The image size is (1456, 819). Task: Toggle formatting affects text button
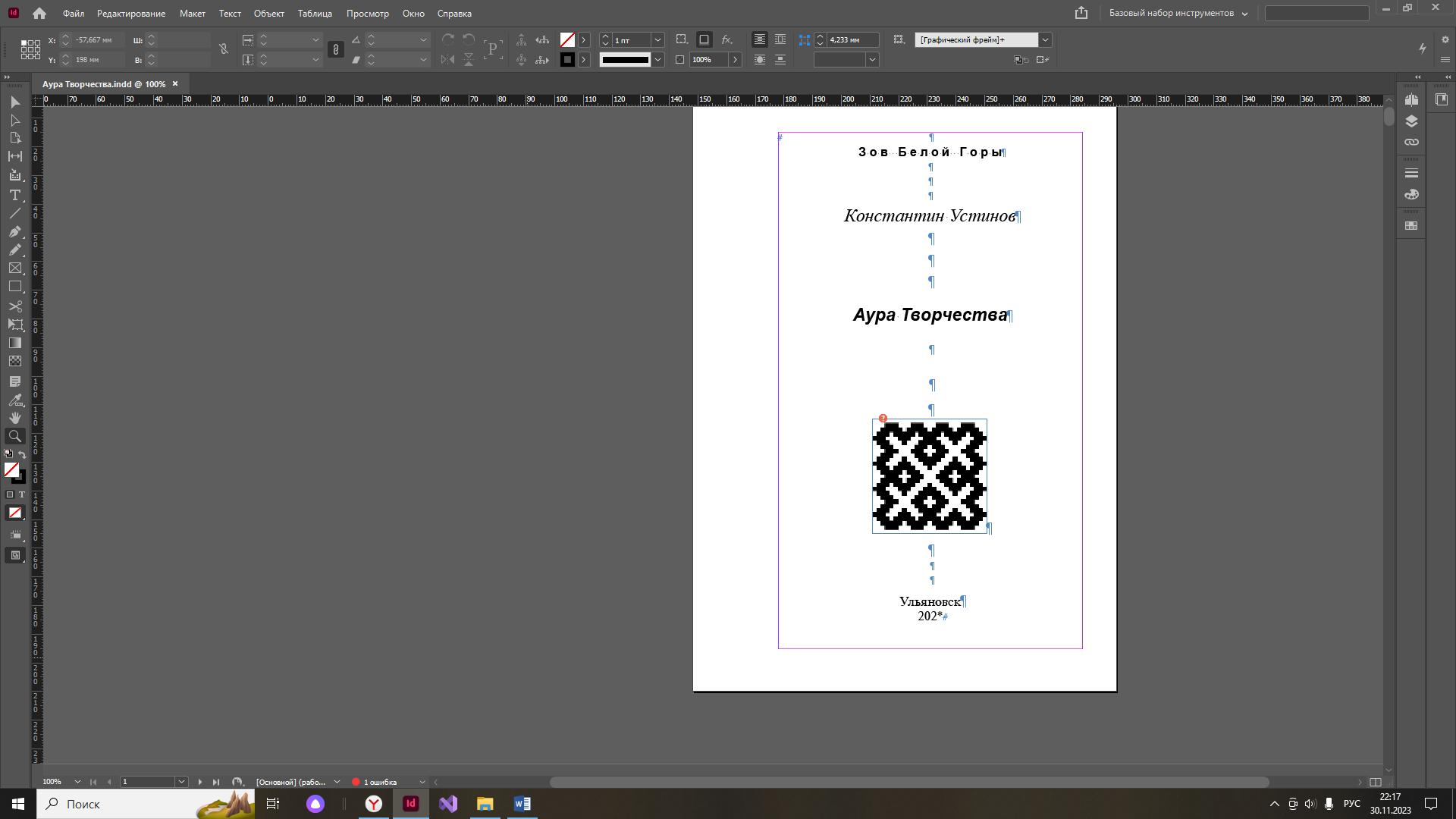22,494
